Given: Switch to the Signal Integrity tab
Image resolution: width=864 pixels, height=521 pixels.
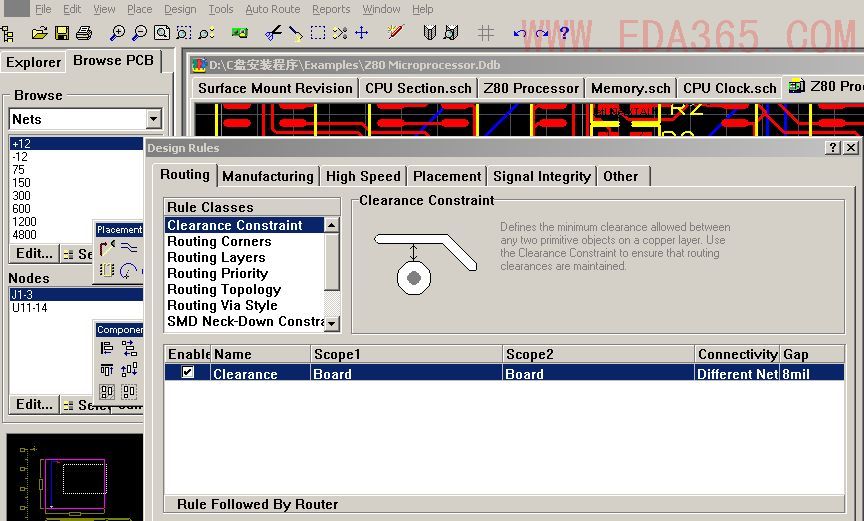Looking at the screenshot, I should tap(542, 176).
